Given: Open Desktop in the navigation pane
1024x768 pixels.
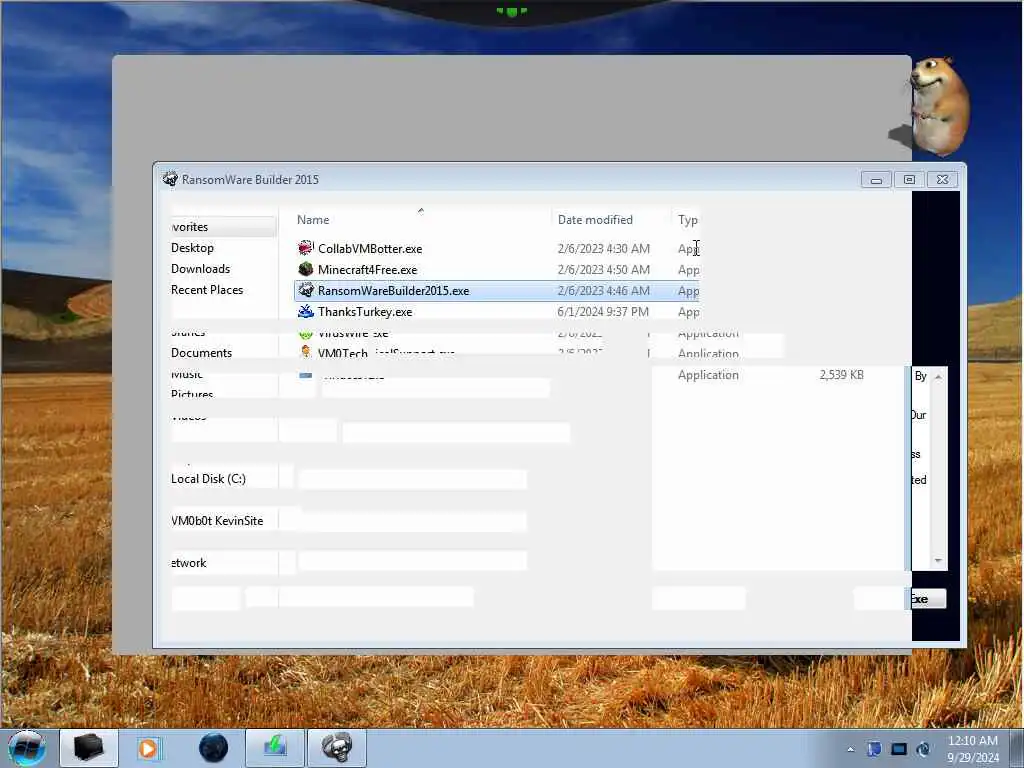Looking at the screenshot, I should tap(192, 248).
